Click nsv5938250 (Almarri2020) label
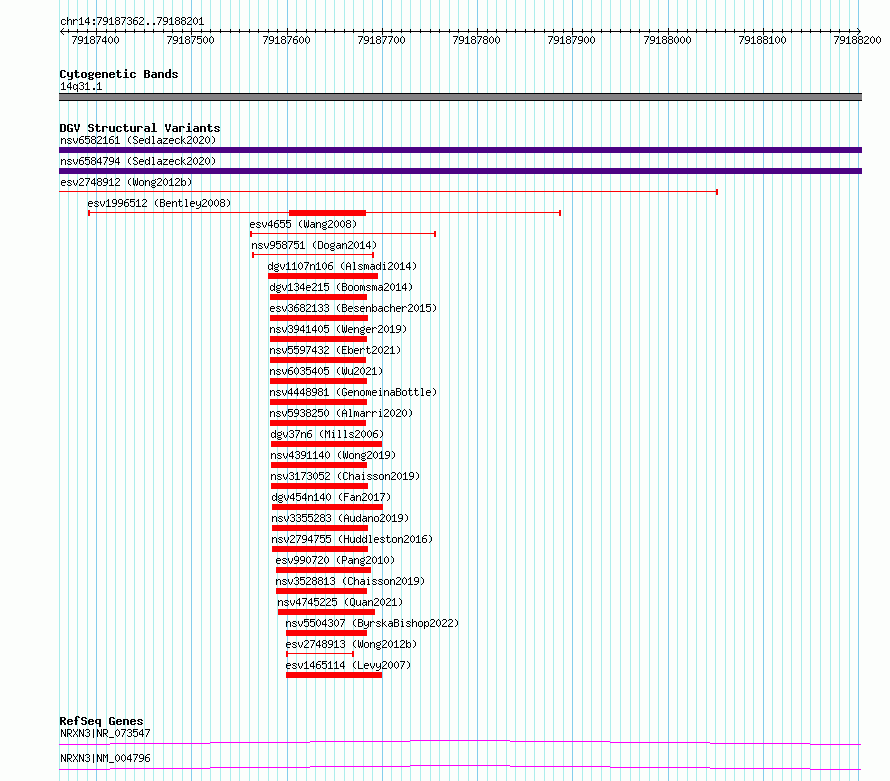Screen dimensions: 890x781 [341, 413]
